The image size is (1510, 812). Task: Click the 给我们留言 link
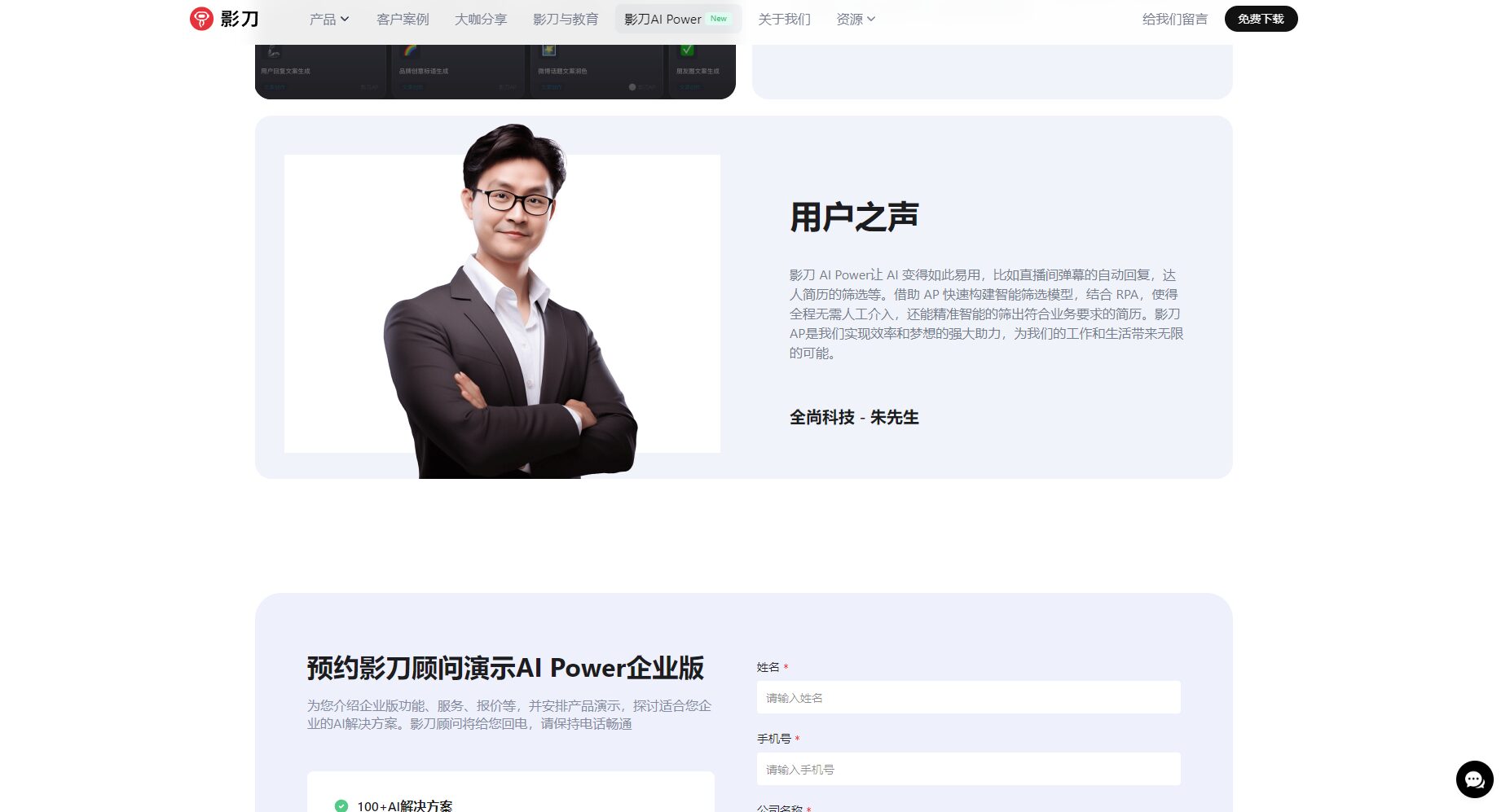[x=1176, y=18]
